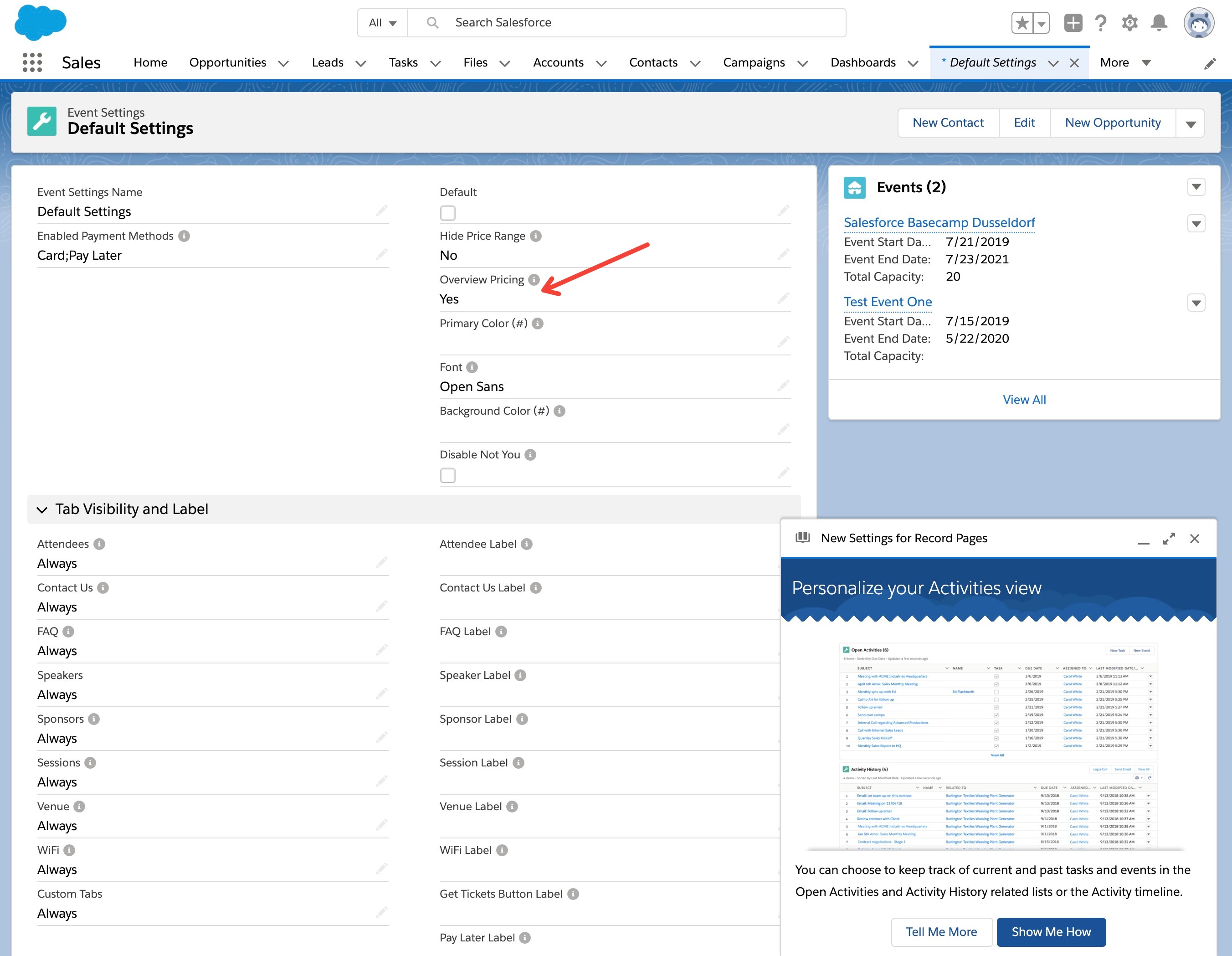This screenshot has width=1232, height=956.
Task: Go to the Home tab
Action: [x=151, y=62]
